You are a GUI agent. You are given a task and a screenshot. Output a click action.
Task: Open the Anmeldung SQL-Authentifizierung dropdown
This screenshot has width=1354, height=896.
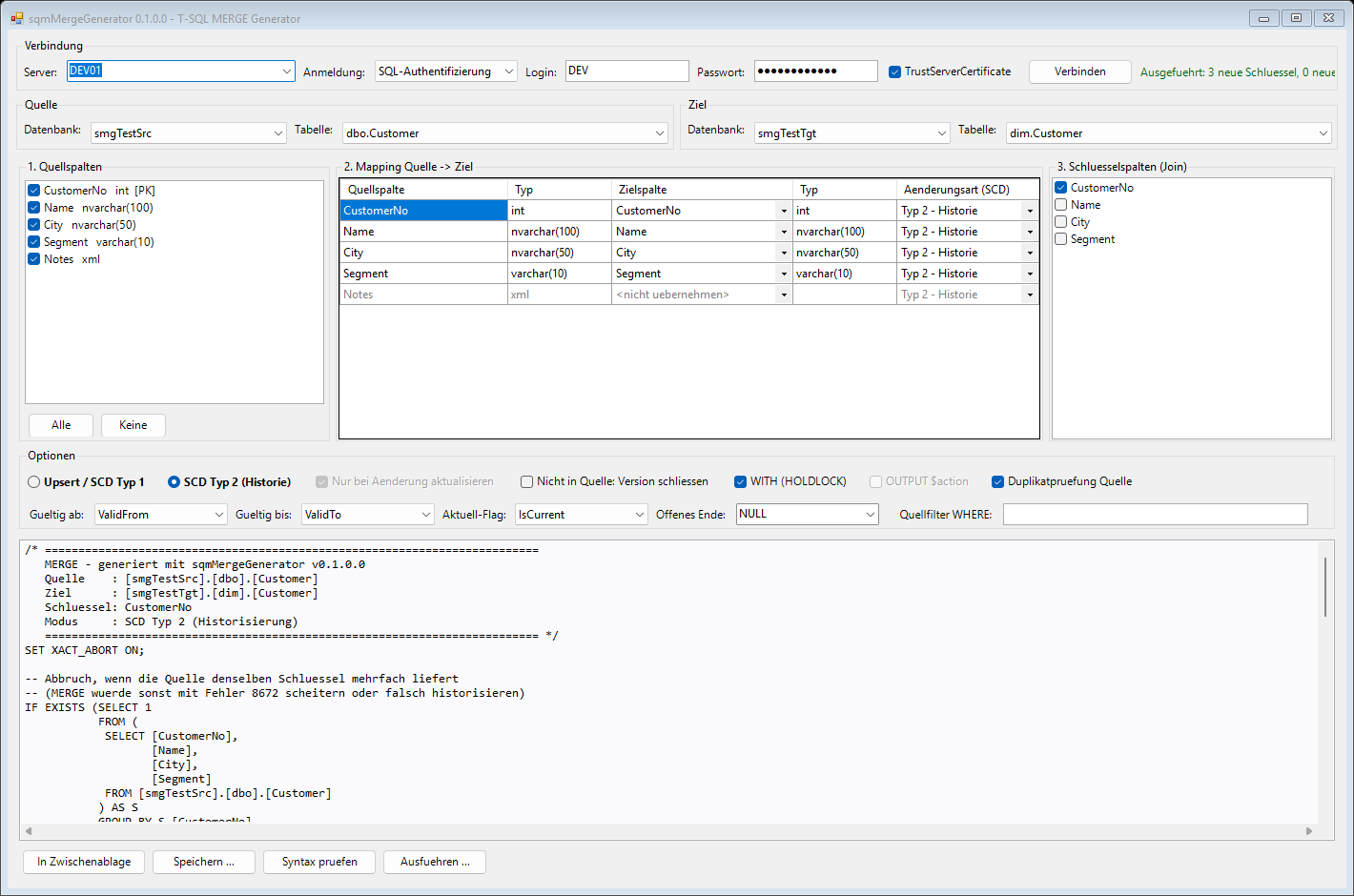coord(446,71)
